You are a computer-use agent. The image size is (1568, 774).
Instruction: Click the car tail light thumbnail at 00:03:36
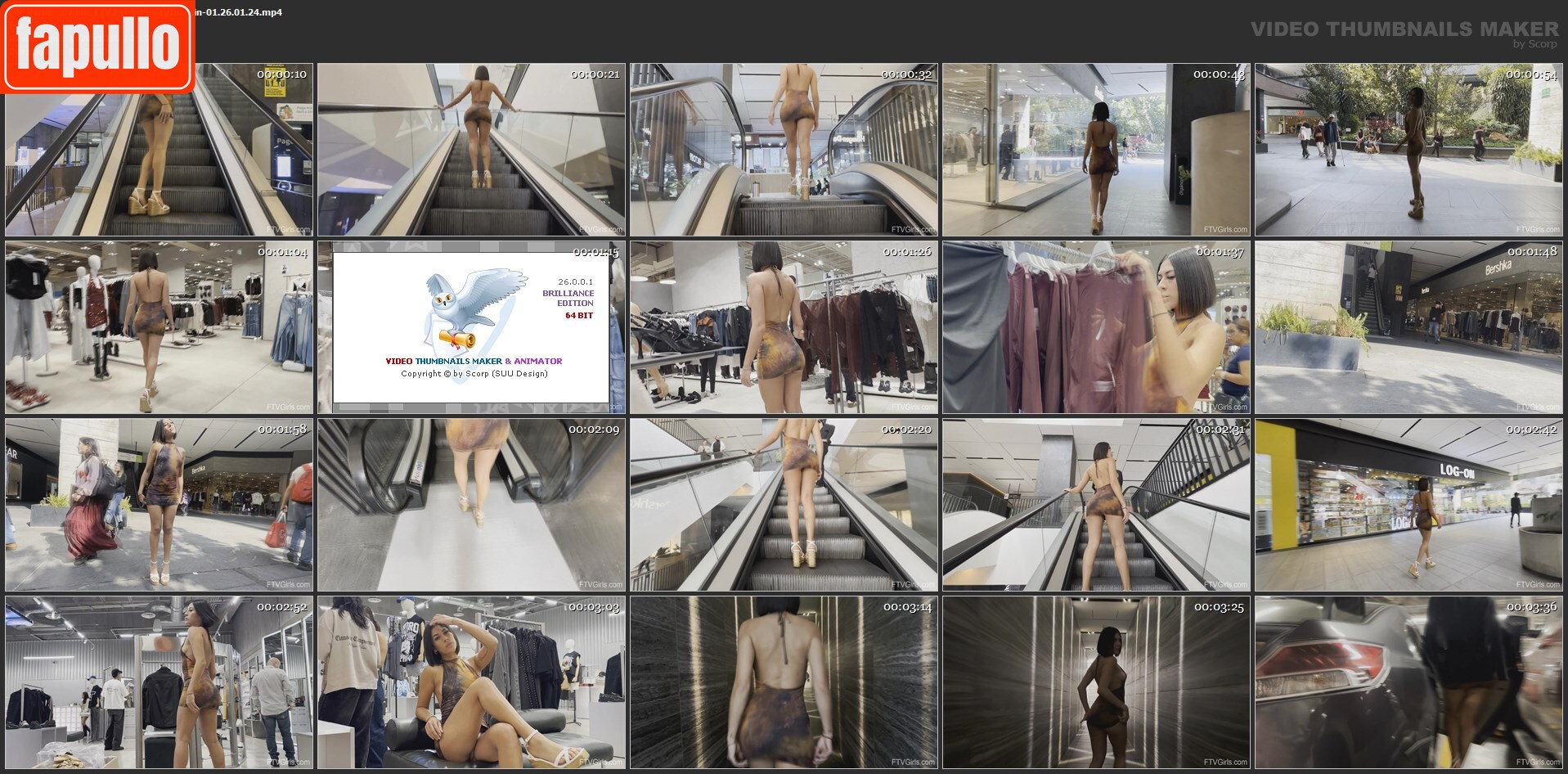pos(1409,682)
